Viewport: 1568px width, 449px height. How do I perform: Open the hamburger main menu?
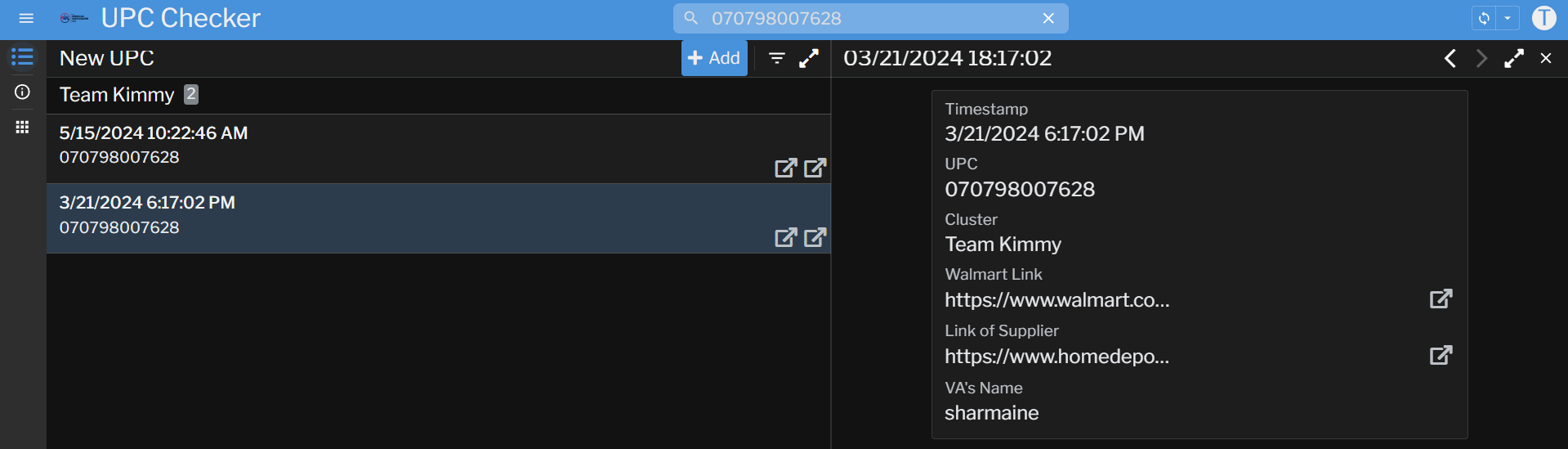[26, 18]
